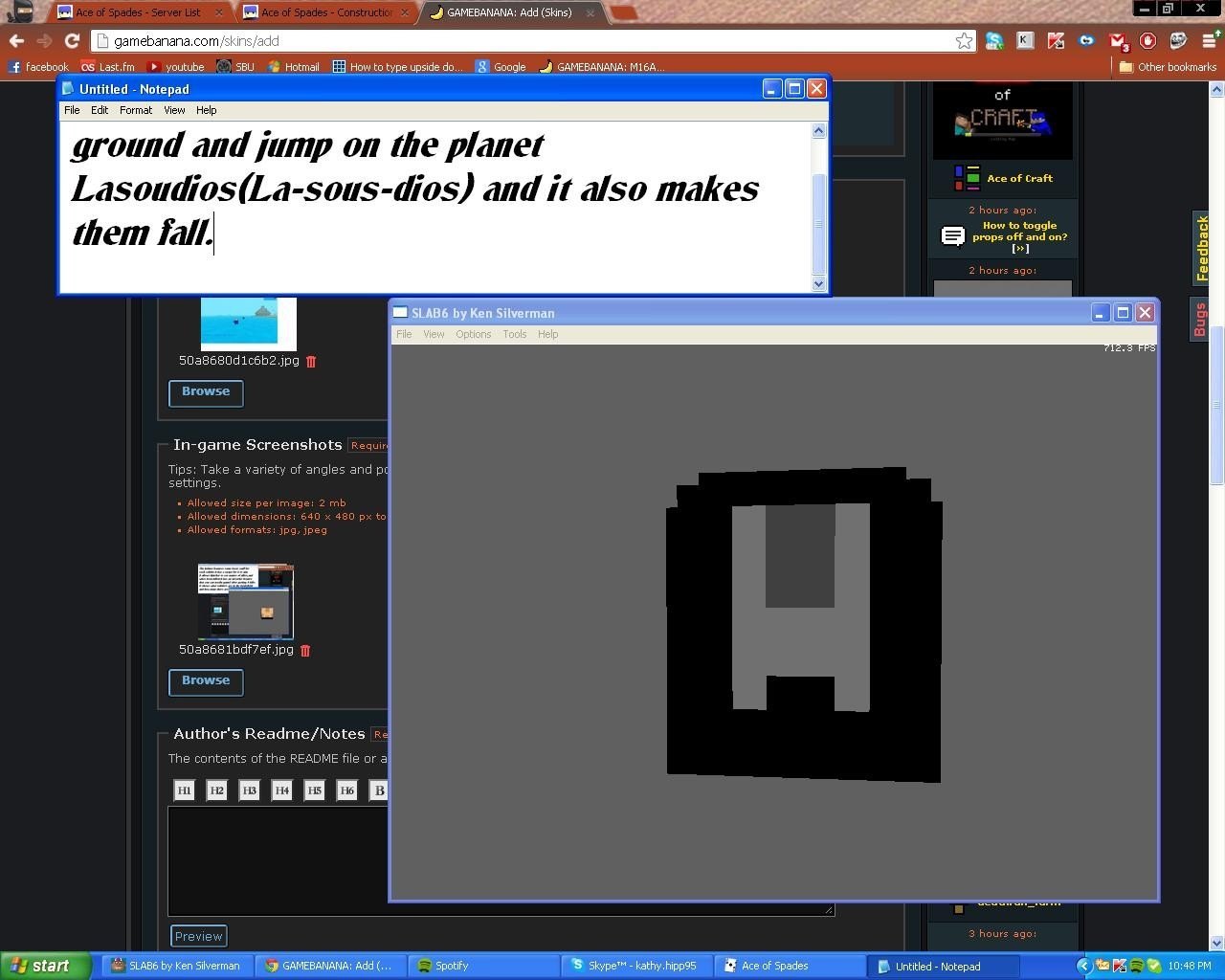This screenshot has width=1225, height=980.
Task: Click the Notepad scrollbar down arrow
Action: pos(818,283)
